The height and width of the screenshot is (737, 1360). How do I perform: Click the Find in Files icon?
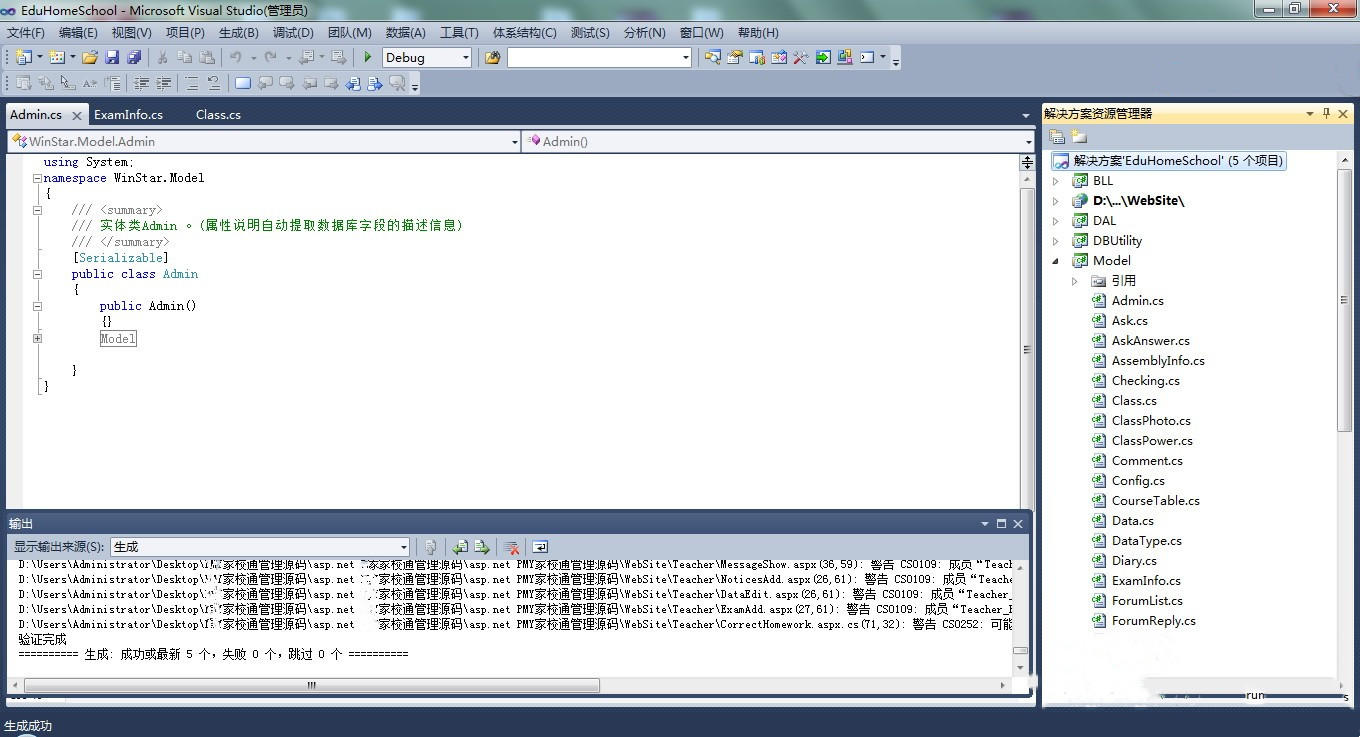492,58
